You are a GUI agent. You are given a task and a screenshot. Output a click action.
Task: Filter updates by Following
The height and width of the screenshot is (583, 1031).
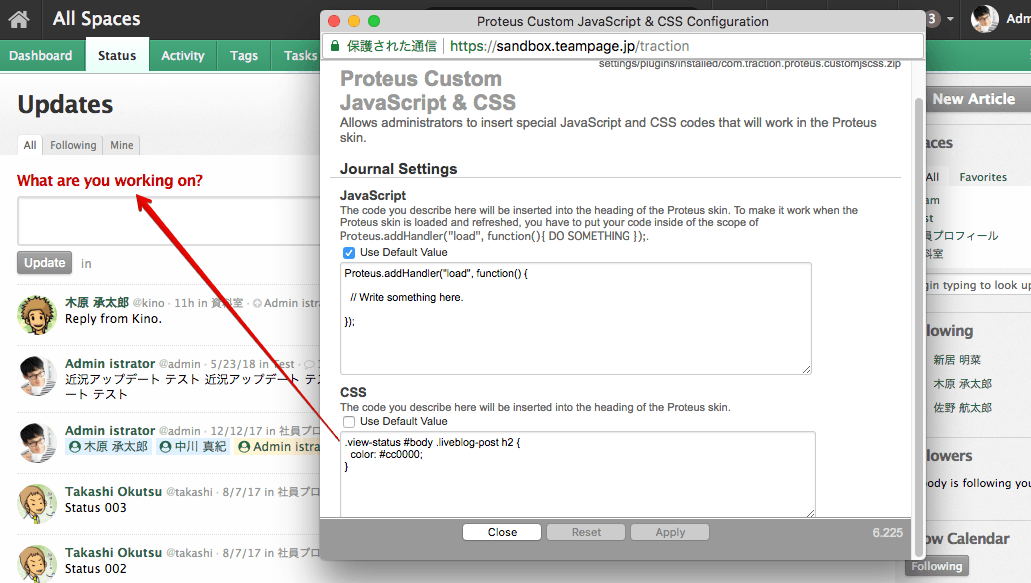coord(73,145)
